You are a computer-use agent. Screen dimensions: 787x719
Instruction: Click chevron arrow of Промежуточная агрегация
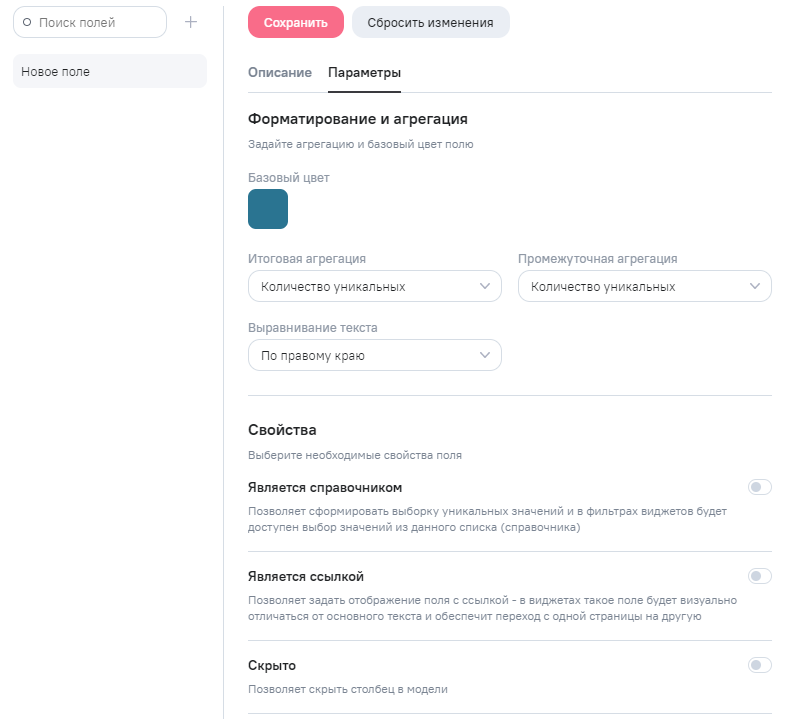pyautogui.click(x=756, y=286)
